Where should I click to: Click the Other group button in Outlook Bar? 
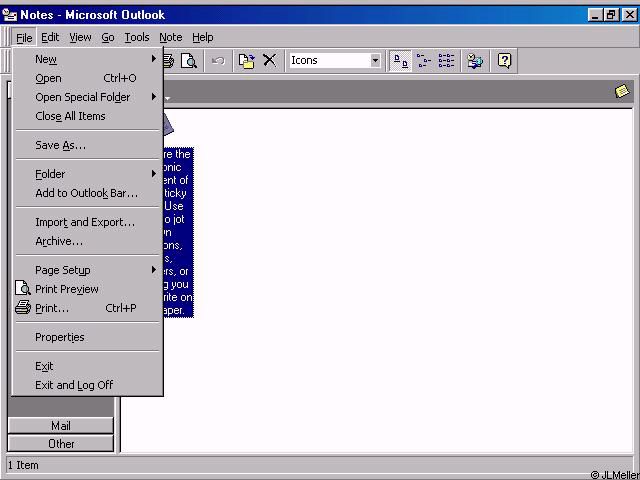coord(60,444)
